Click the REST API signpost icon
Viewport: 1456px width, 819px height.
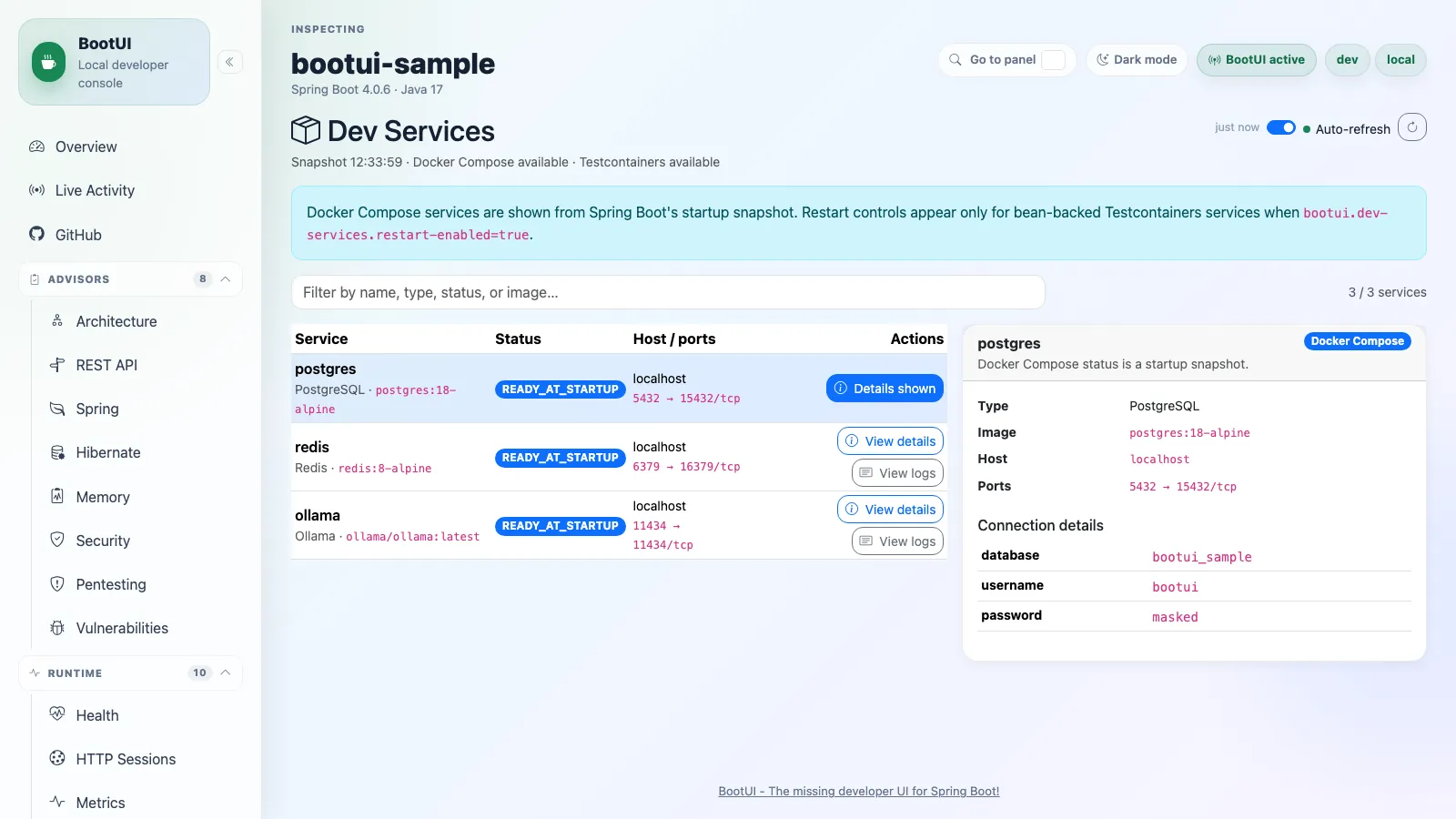pyautogui.click(x=57, y=365)
